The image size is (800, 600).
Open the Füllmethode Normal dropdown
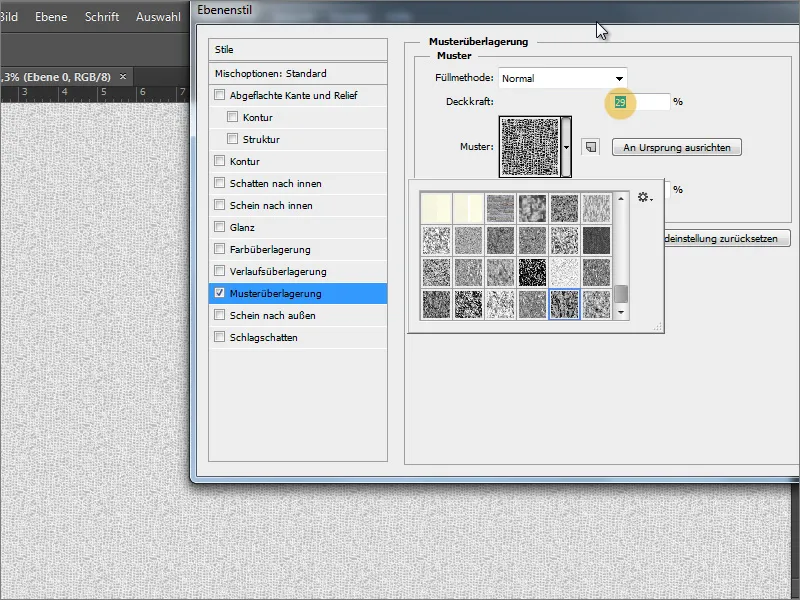click(562, 79)
